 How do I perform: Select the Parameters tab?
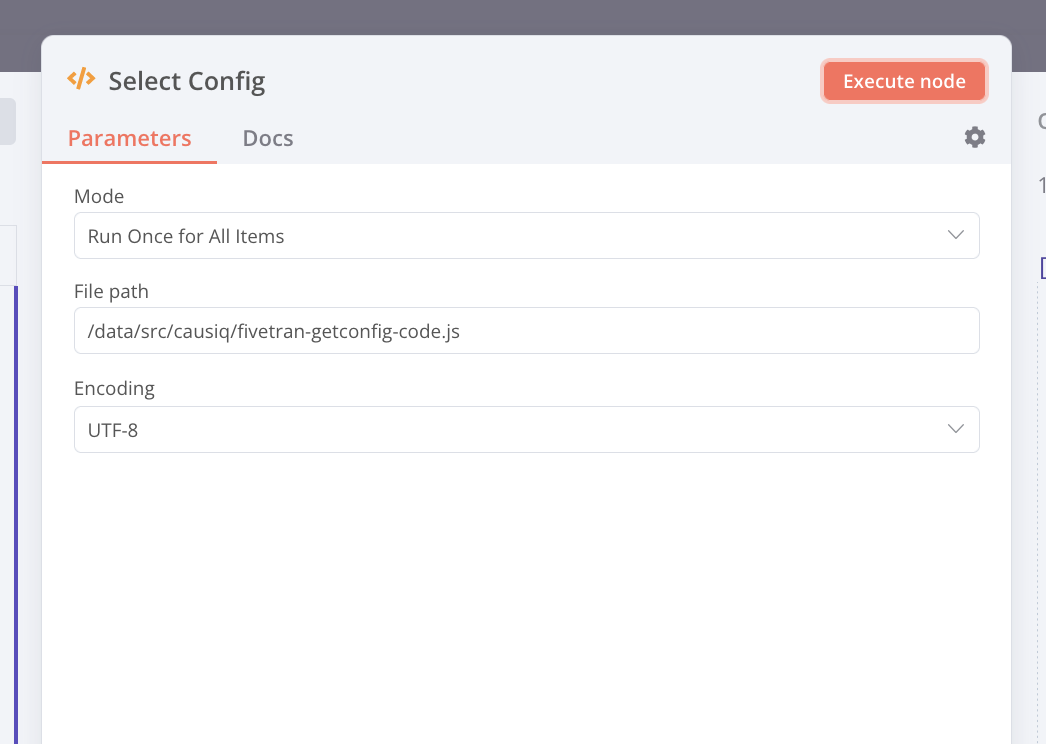(129, 138)
